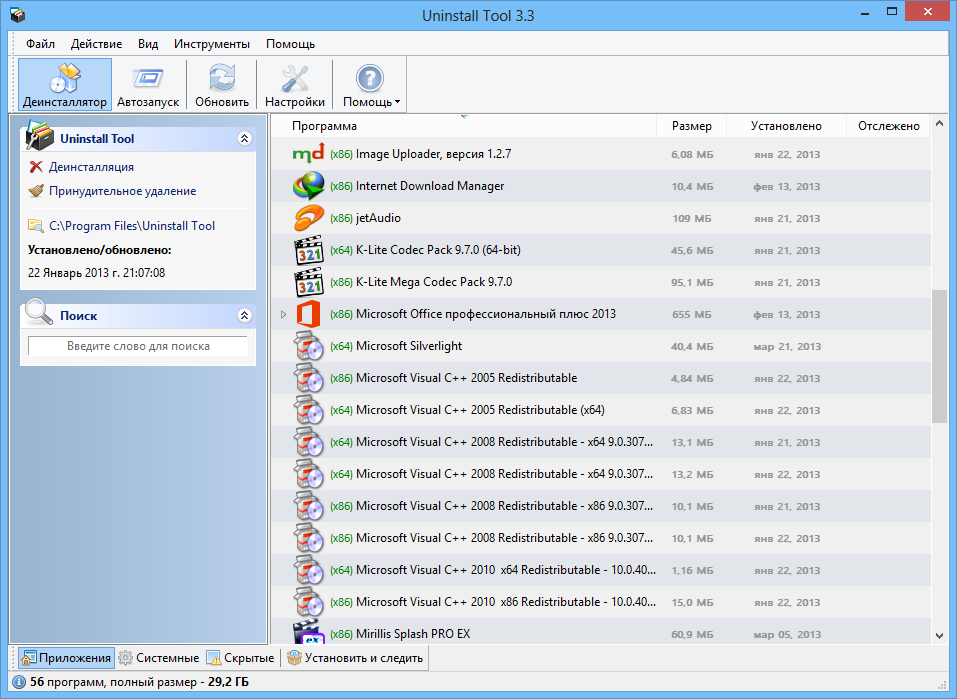This screenshot has width=957, height=699.
Task: Collapse the Поиск panel
Action: point(244,316)
